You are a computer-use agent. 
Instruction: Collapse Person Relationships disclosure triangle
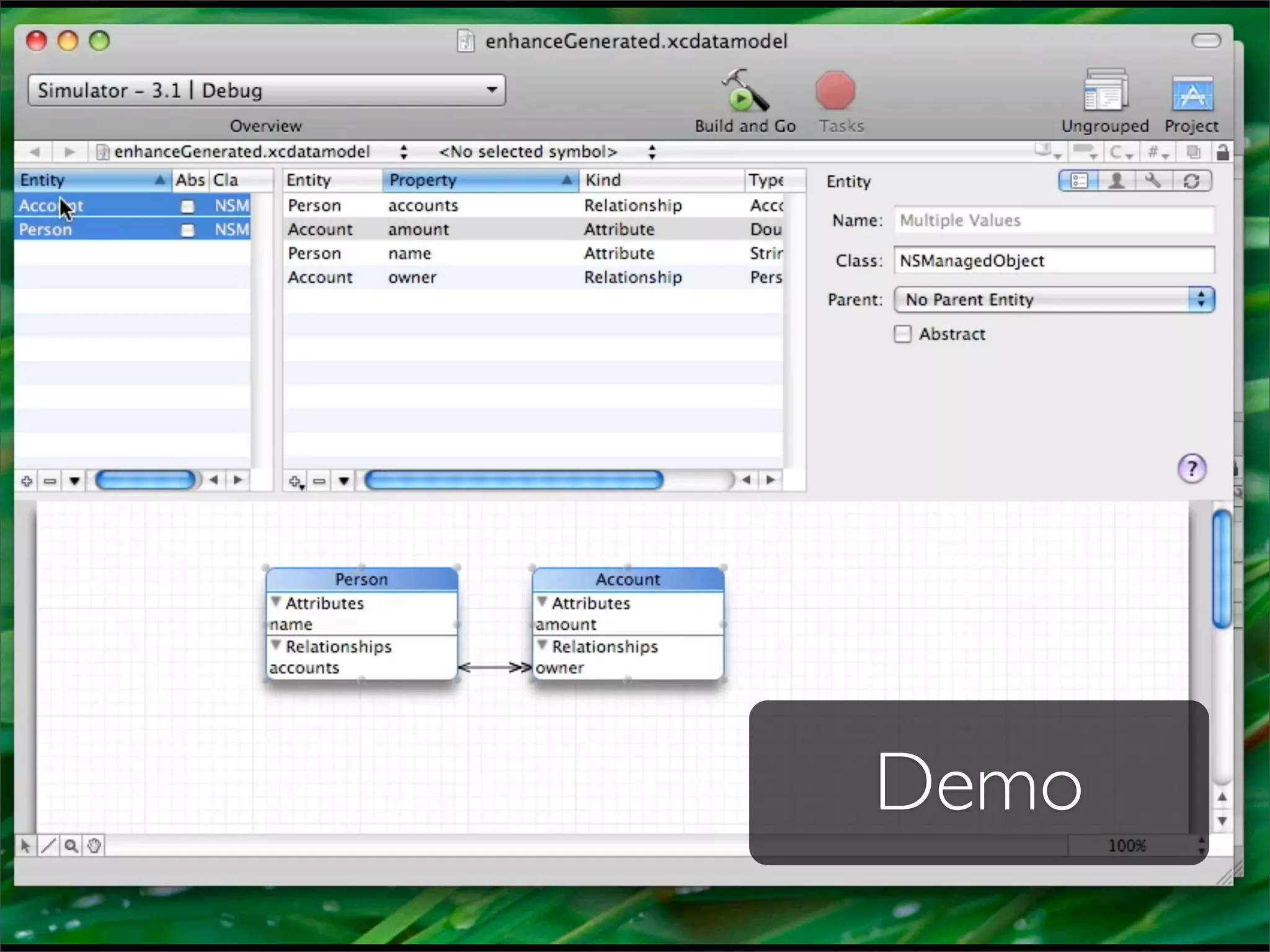pos(277,645)
